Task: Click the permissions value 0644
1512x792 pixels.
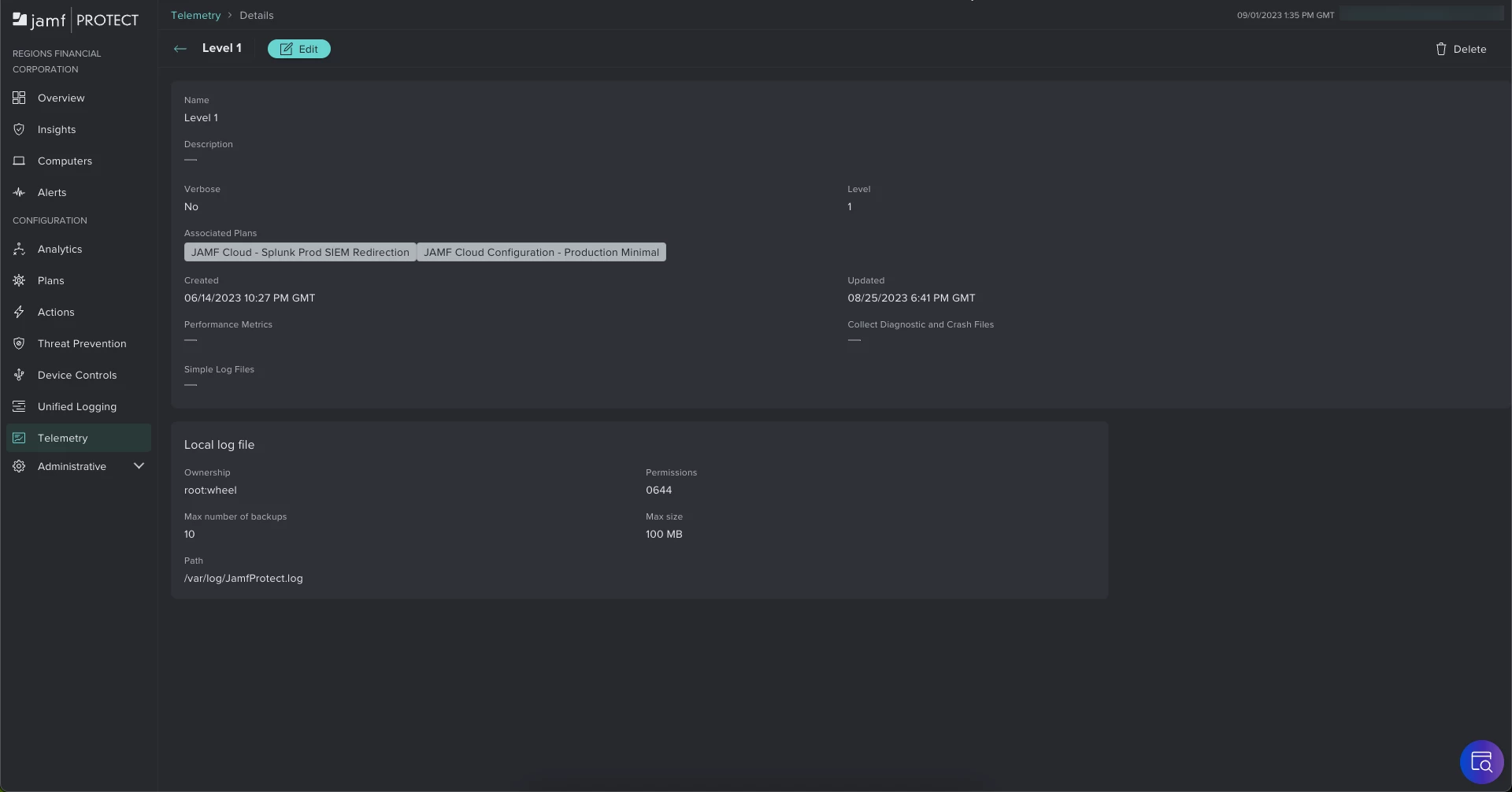Action: [x=659, y=490]
